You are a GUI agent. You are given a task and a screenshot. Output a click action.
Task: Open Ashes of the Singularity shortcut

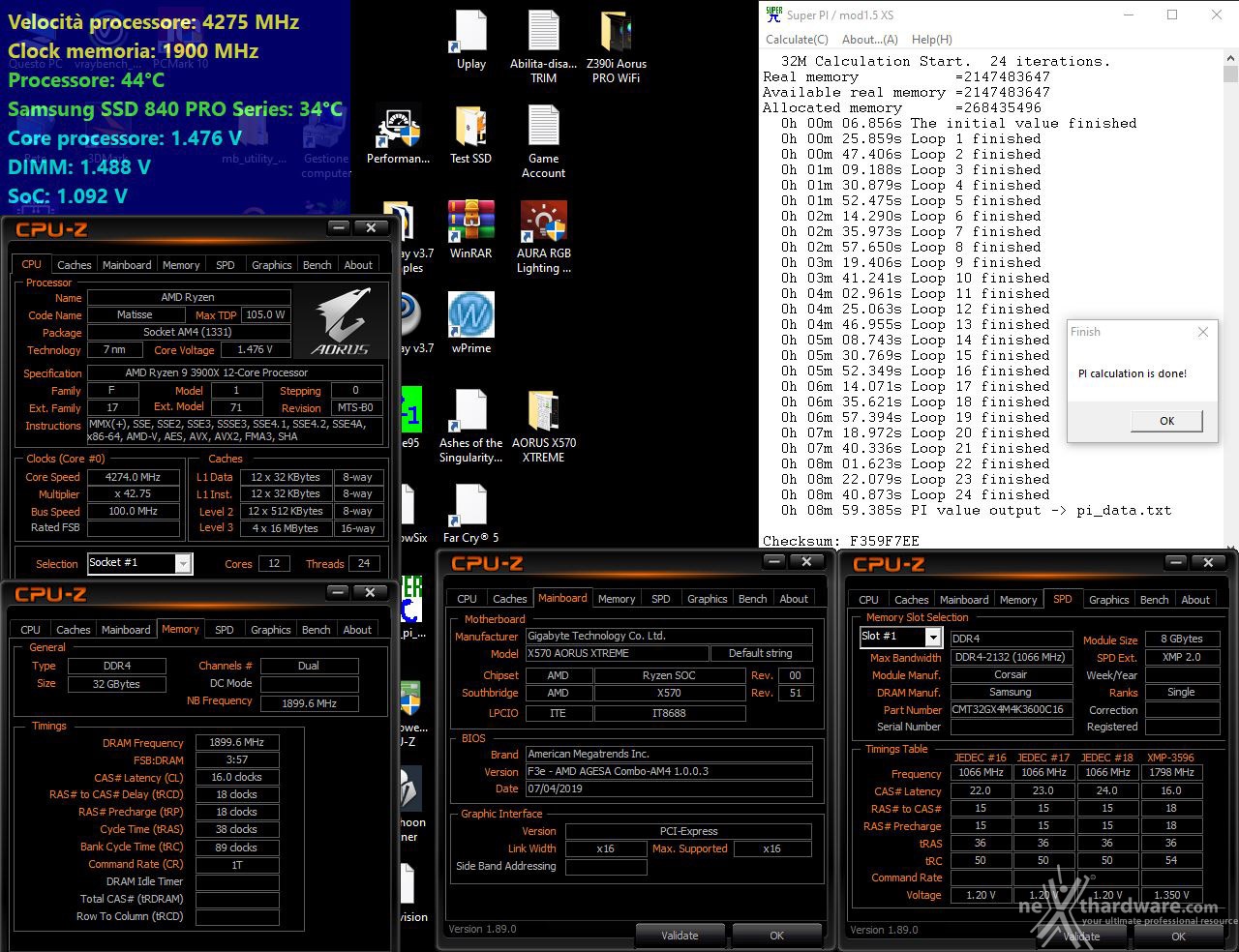click(471, 426)
